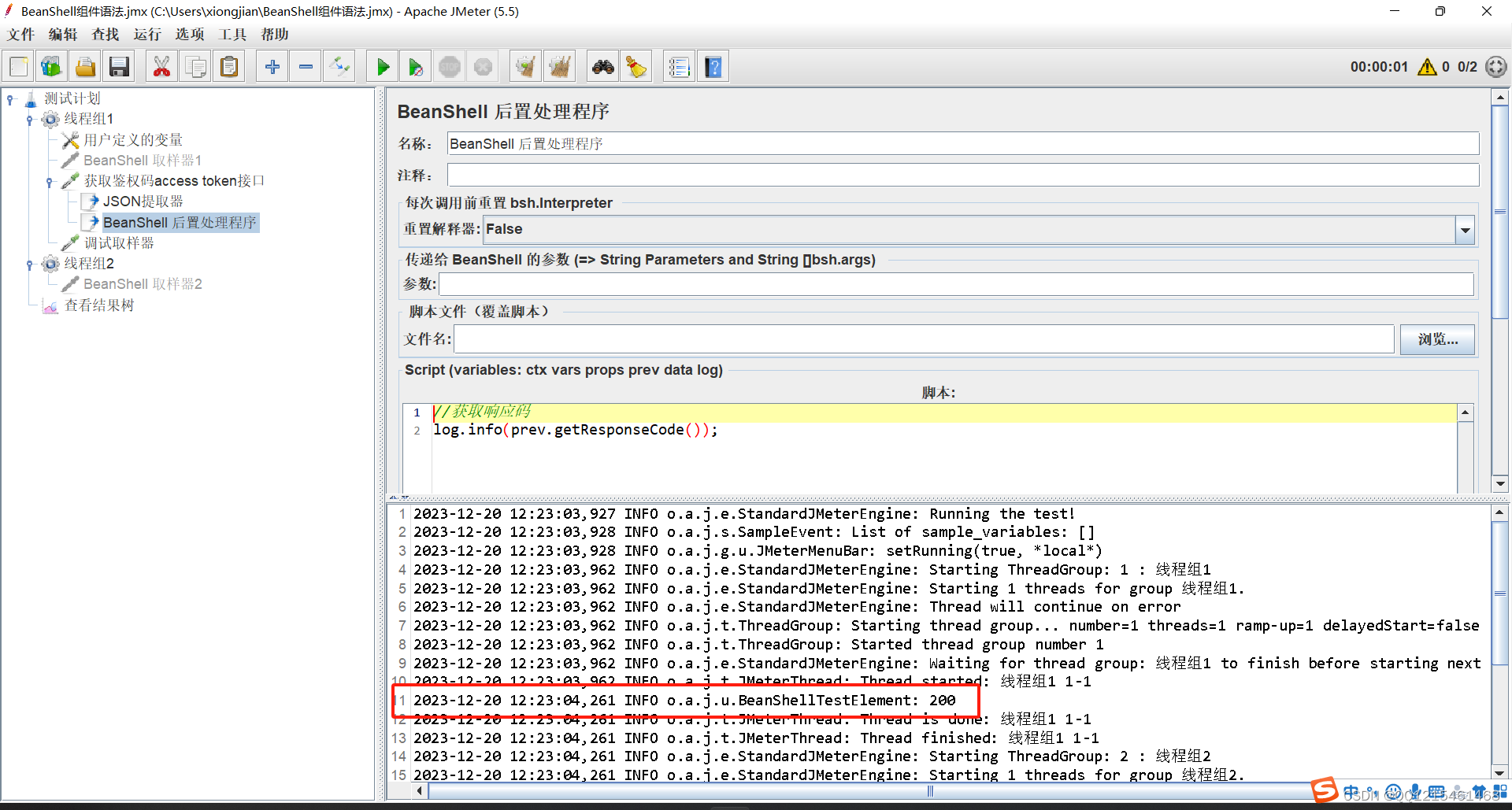1512x810 pixels.
Task: Click the elapsed time 00:00:01 display
Action: (1379, 67)
